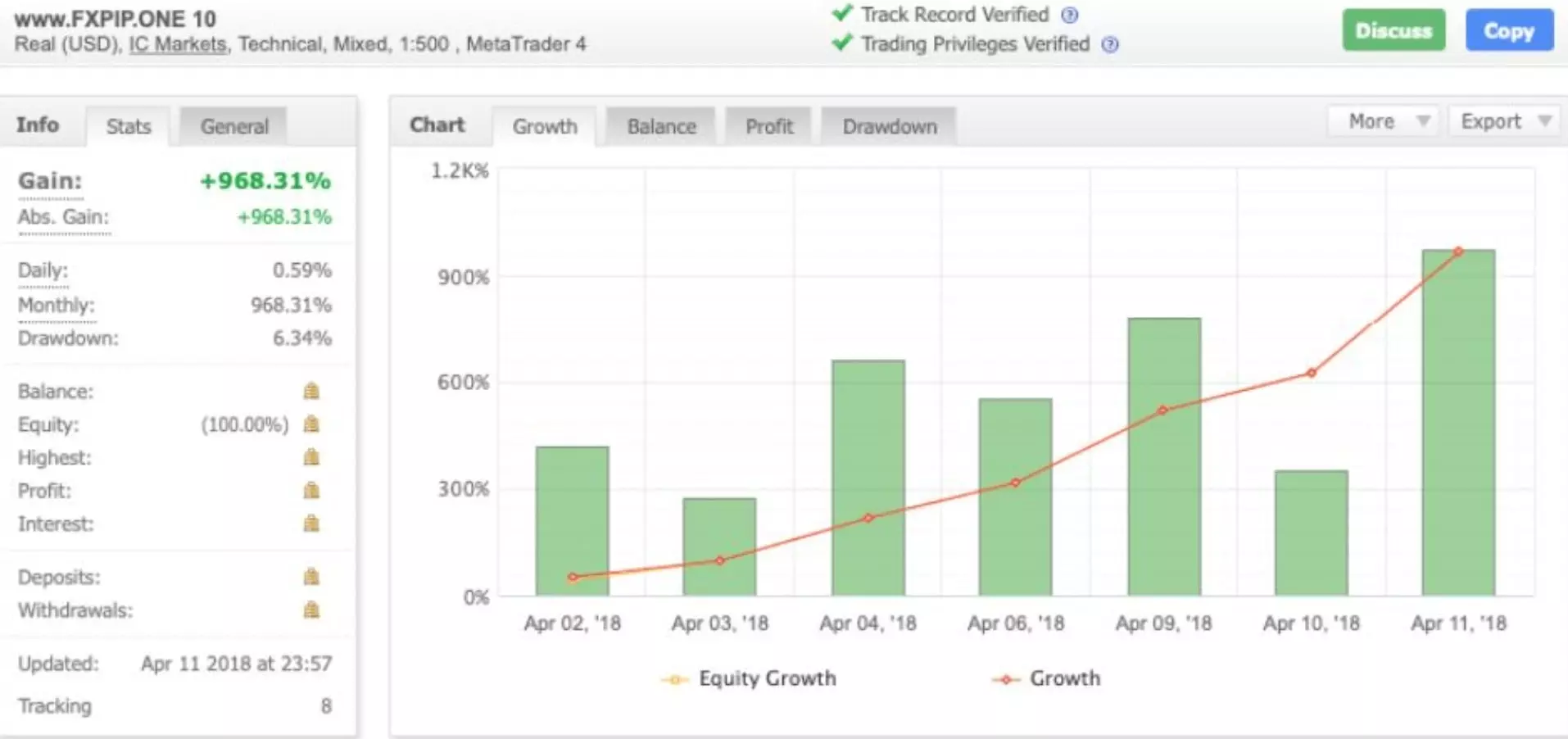Open help icon for Track Record Verified
Image resolution: width=1568 pixels, height=739 pixels.
(1069, 15)
